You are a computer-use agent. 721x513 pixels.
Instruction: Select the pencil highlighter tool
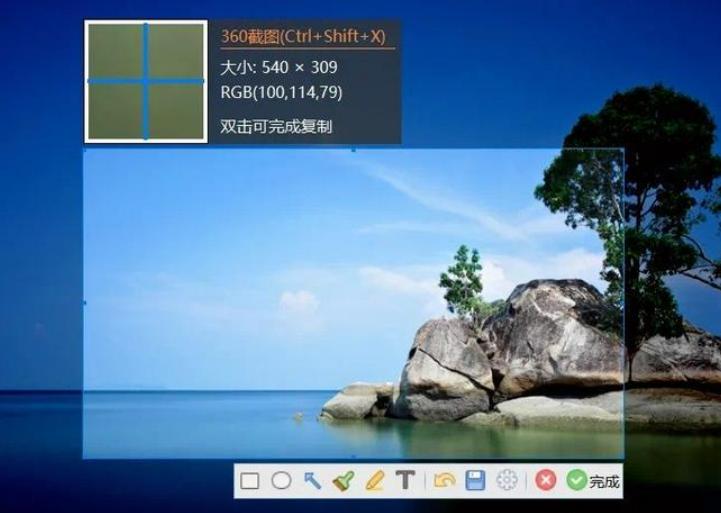[x=374, y=481]
